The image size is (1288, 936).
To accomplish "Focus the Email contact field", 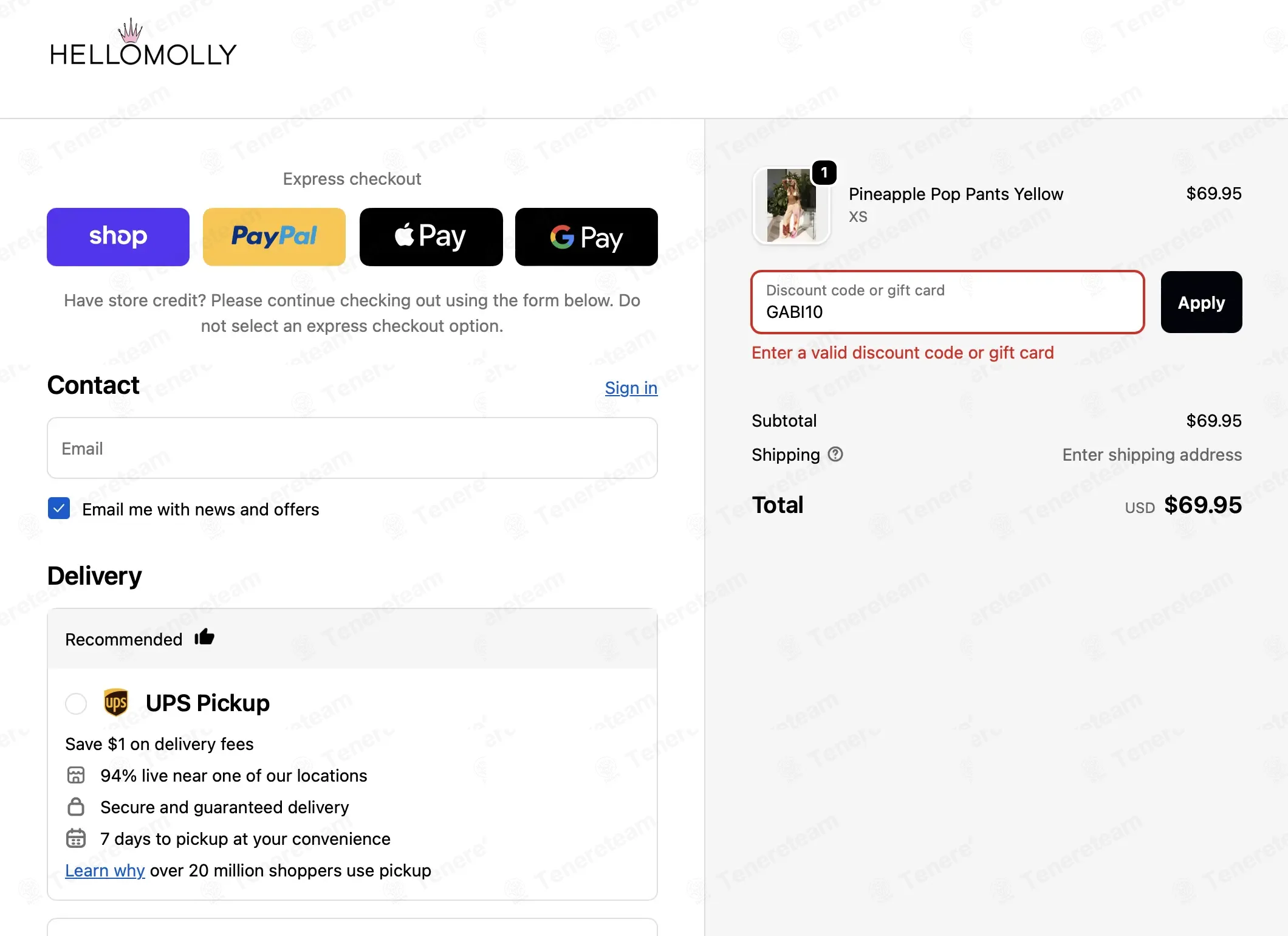I will coord(352,448).
